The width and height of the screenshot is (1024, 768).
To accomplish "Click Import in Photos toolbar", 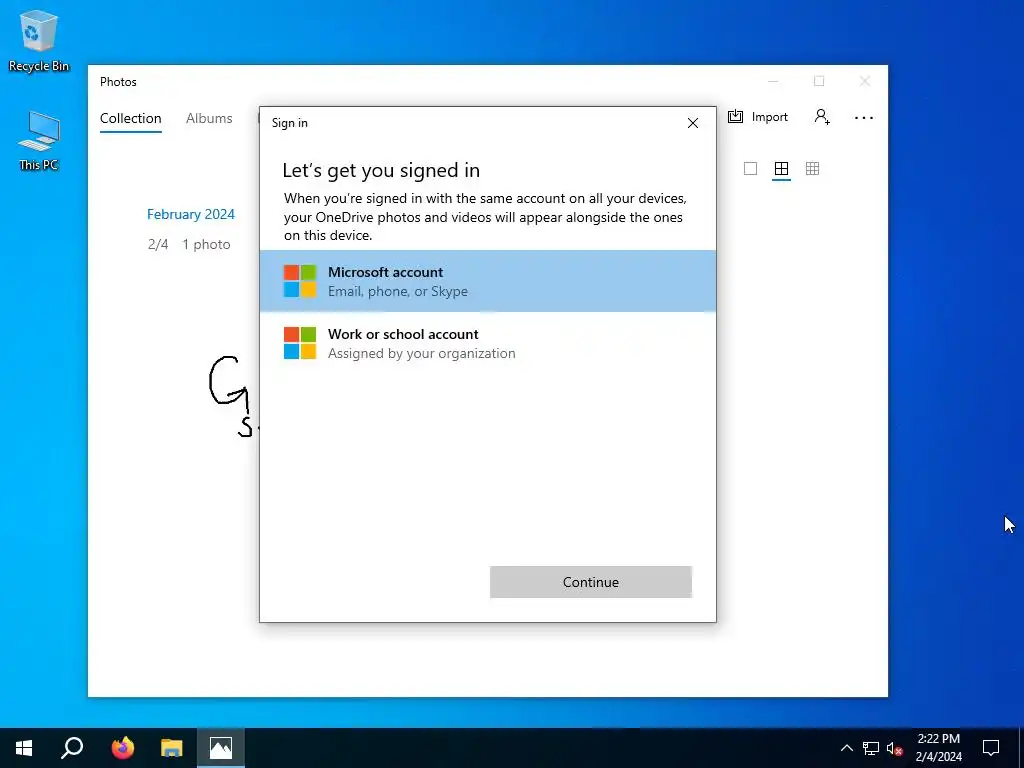I will click(758, 117).
